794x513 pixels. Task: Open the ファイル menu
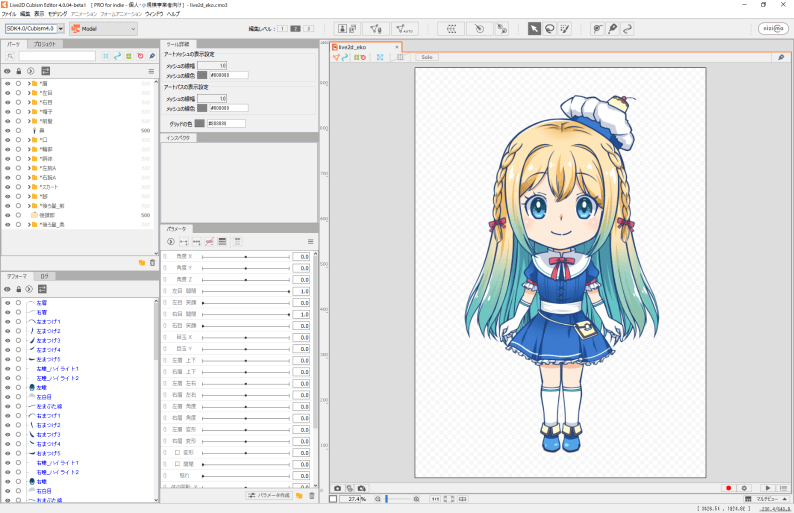tap(9, 14)
